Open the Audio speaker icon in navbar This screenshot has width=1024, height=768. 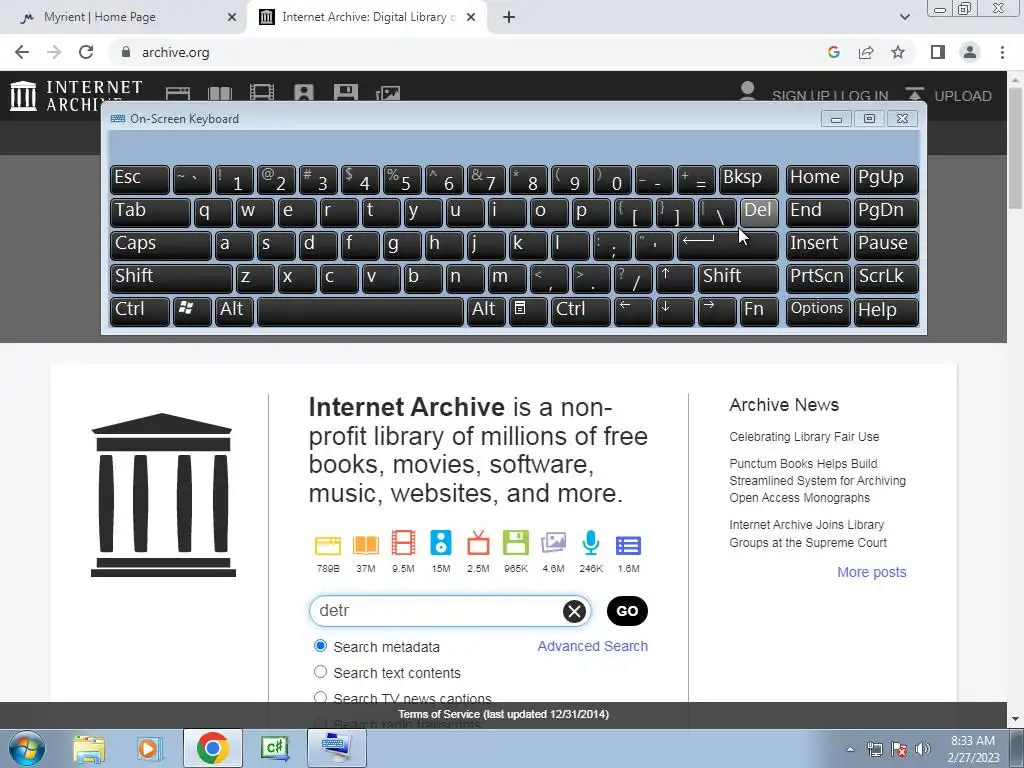(x=304, y=93)
